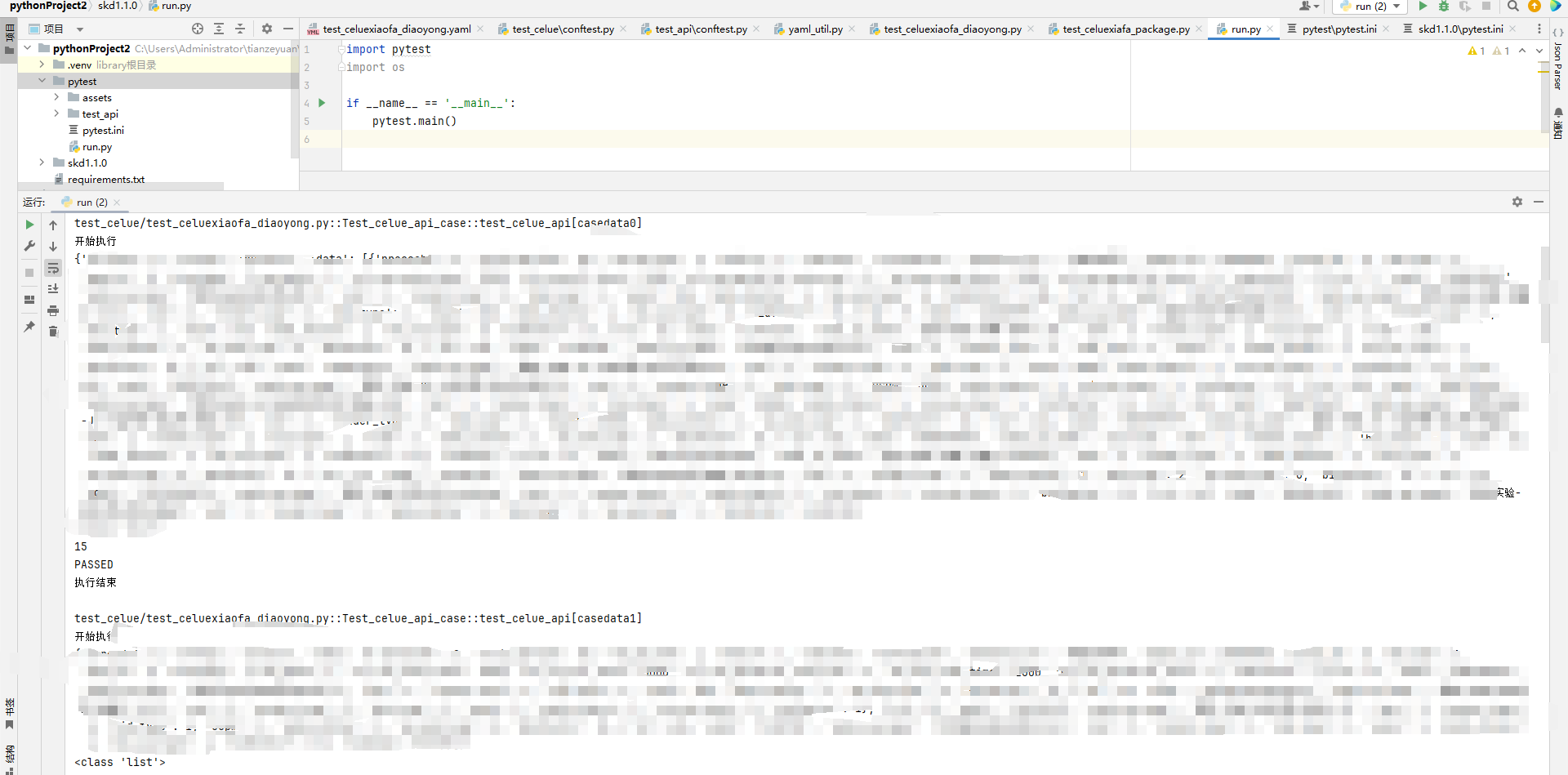The image size is (1568, 775).
Task: Click the Run console vertical scrollbar
Action: click(x=1544, y=294)
